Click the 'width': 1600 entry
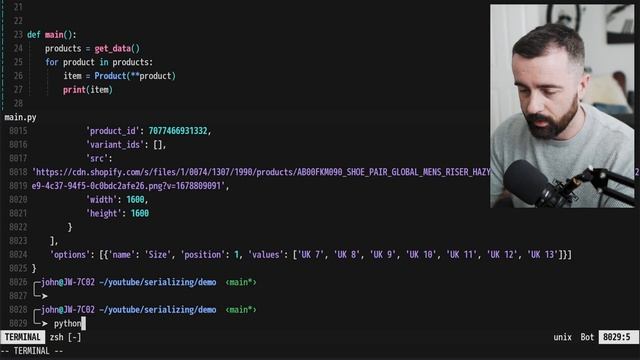 (x=117, y=200)
